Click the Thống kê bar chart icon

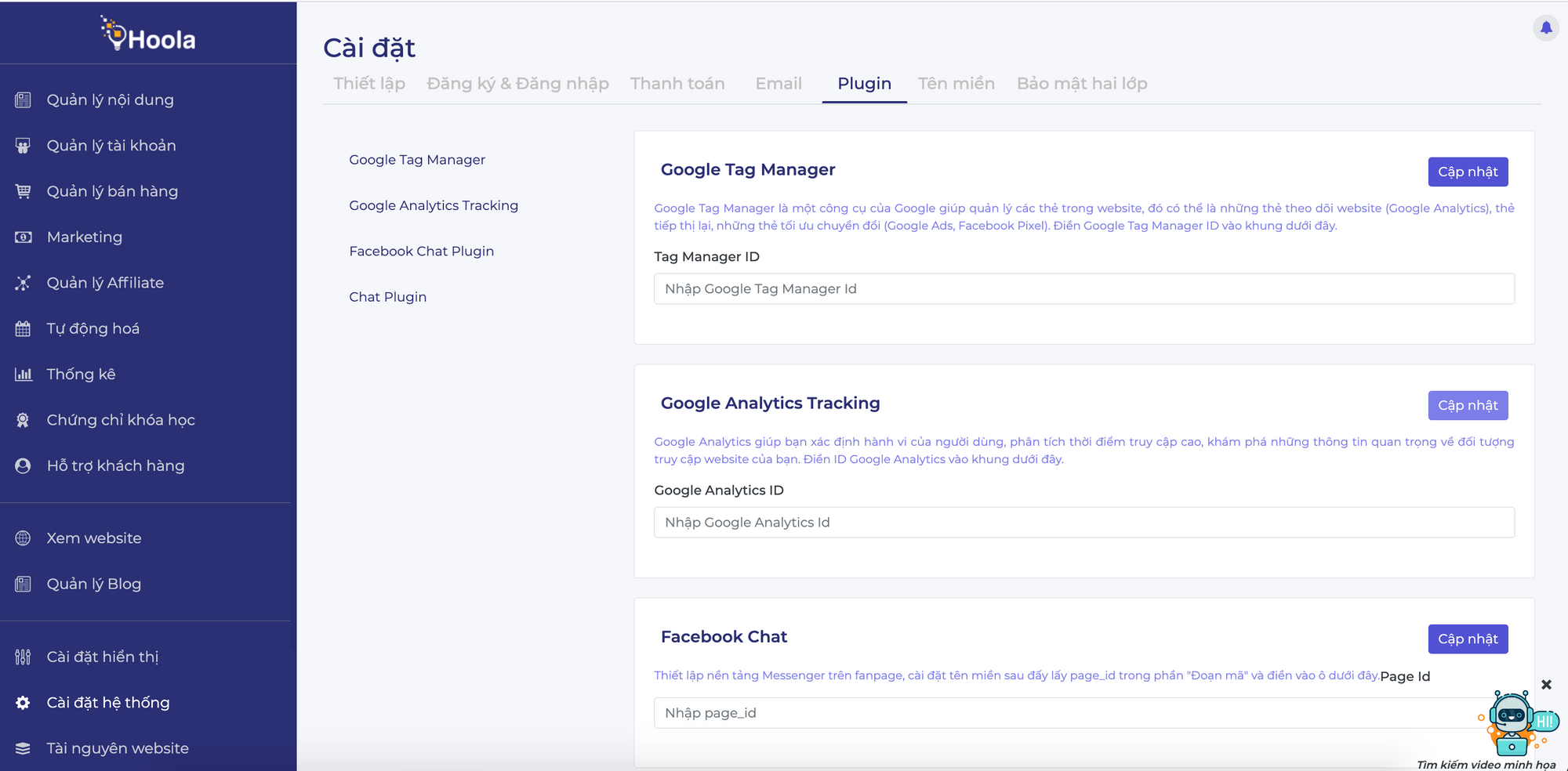23,375
